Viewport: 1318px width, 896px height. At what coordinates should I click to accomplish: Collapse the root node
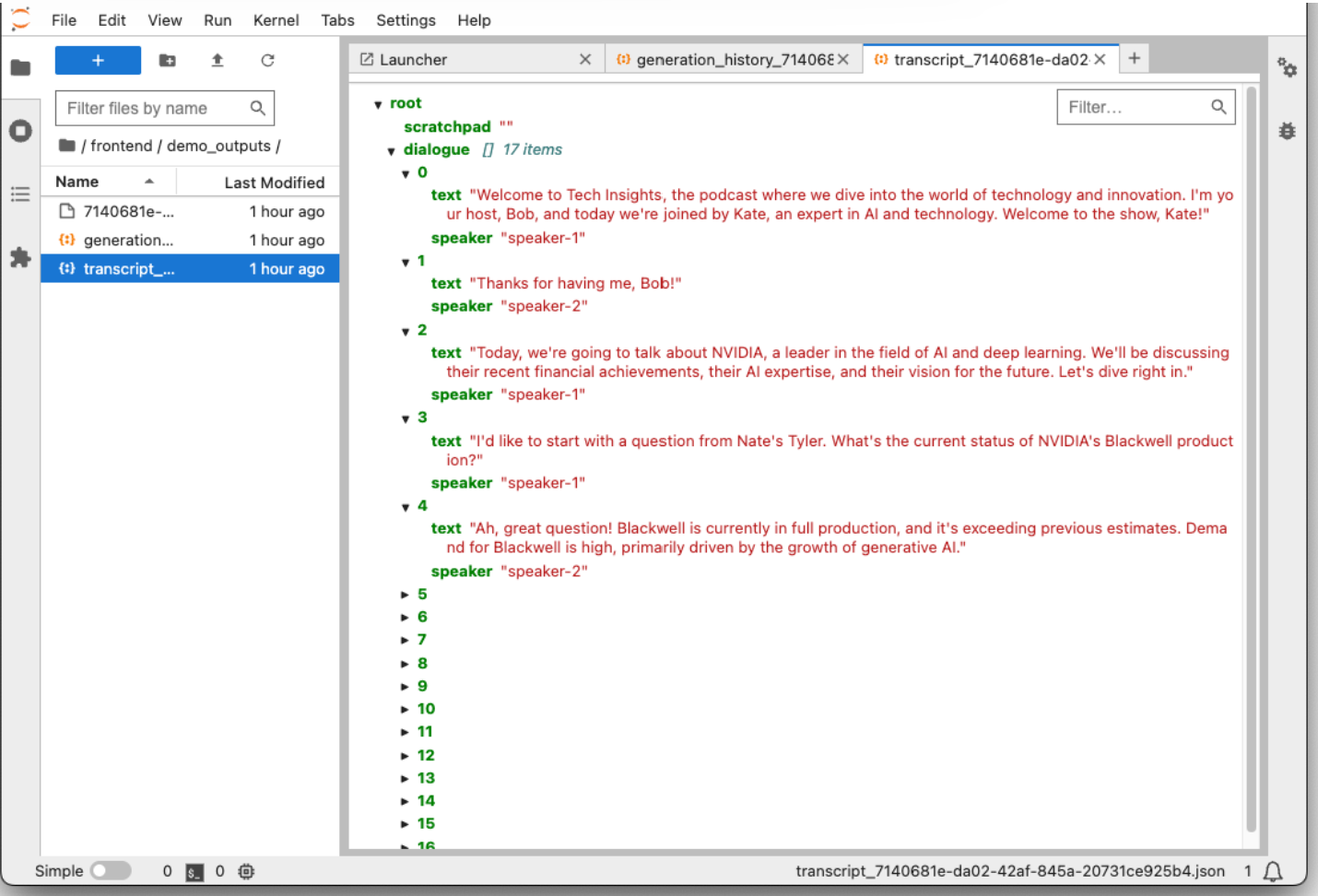pyautogui.click(x=378, y=104)
